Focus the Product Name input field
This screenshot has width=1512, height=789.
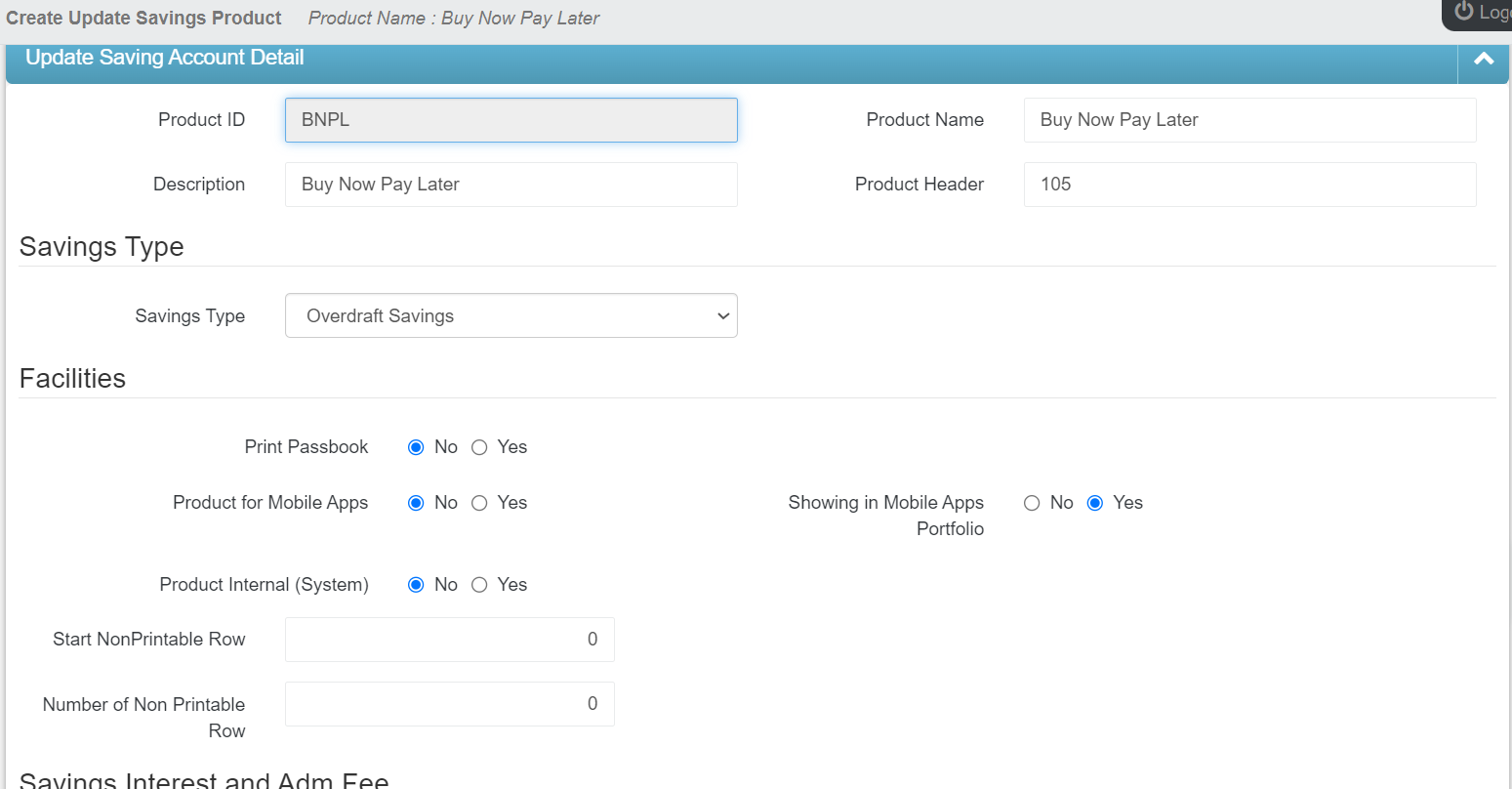click(1249, 120)
